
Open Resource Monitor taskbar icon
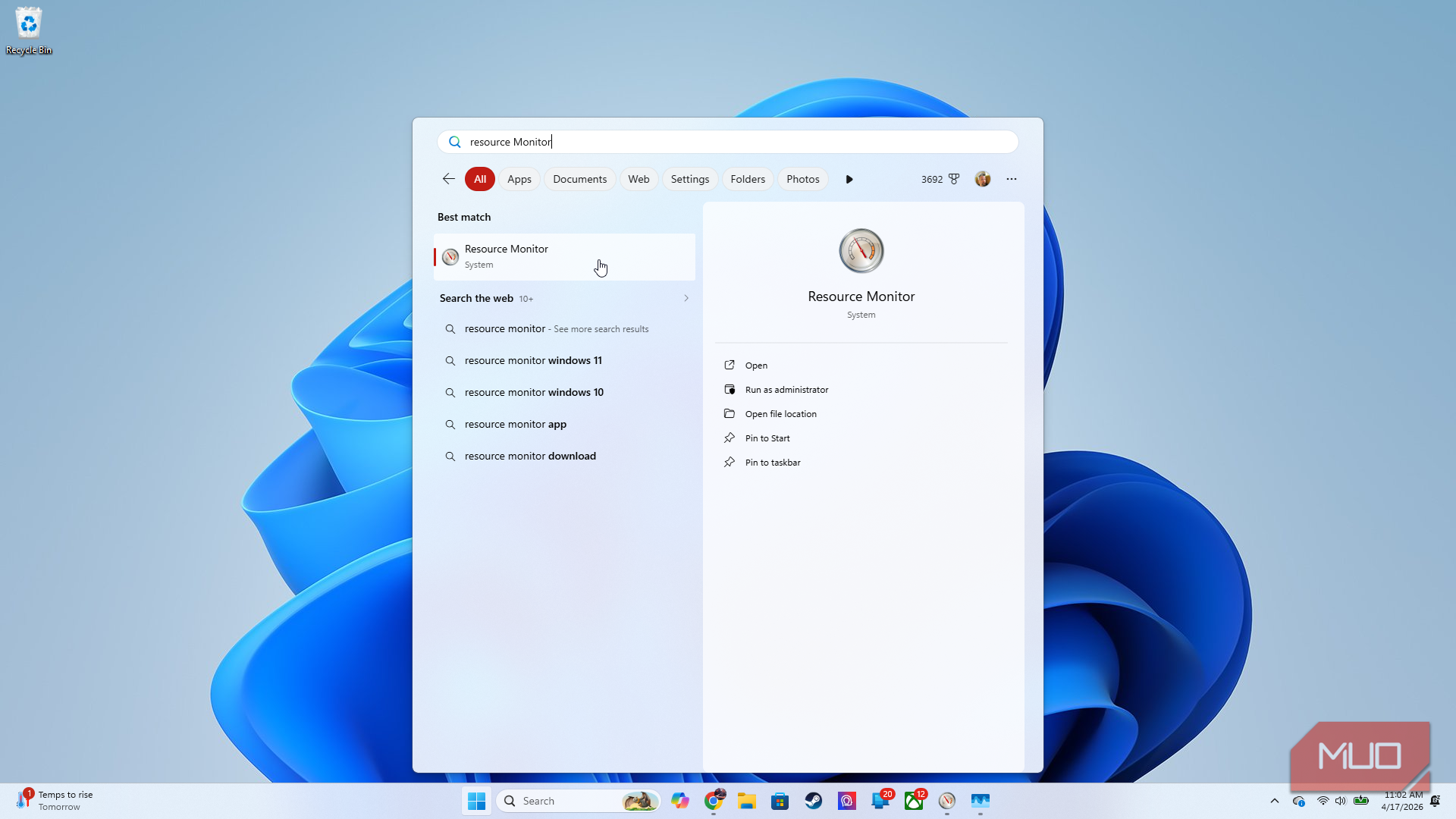(x=947, y=801)
